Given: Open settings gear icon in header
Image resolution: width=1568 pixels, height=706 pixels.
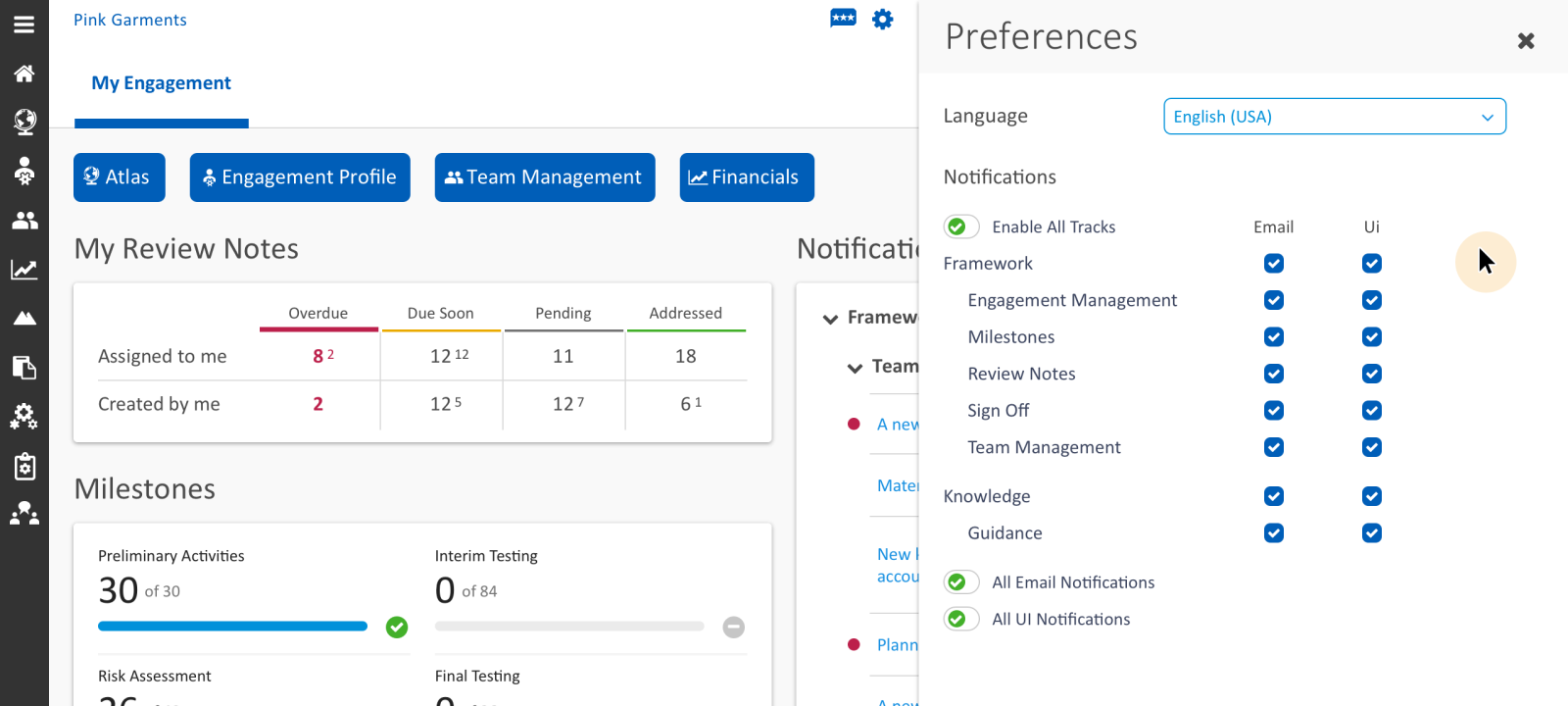Looking at the screenshot, I should tap(882, 20).
